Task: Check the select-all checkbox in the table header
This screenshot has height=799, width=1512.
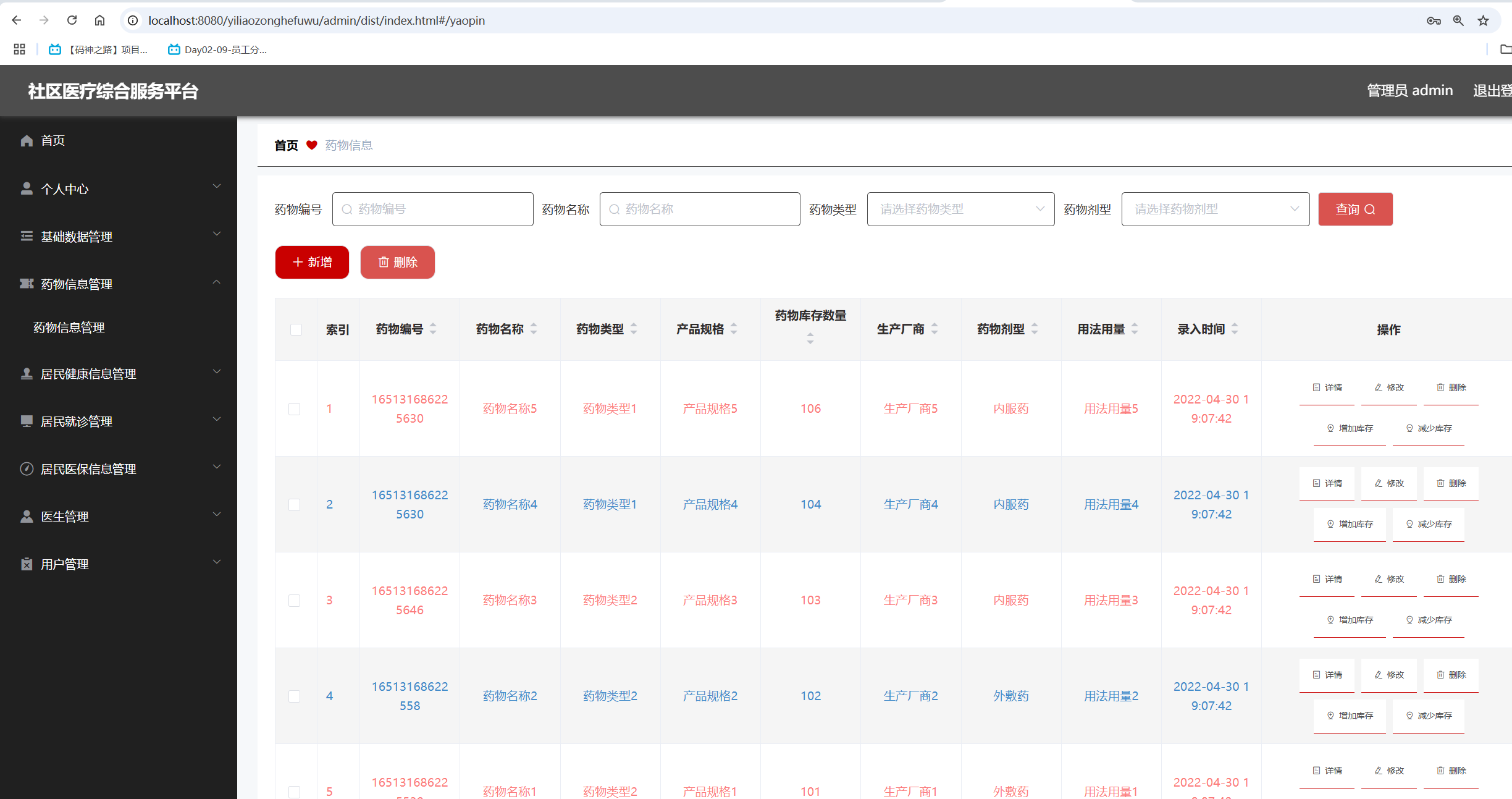Action: pyautogui.click(x=295, y=329)
